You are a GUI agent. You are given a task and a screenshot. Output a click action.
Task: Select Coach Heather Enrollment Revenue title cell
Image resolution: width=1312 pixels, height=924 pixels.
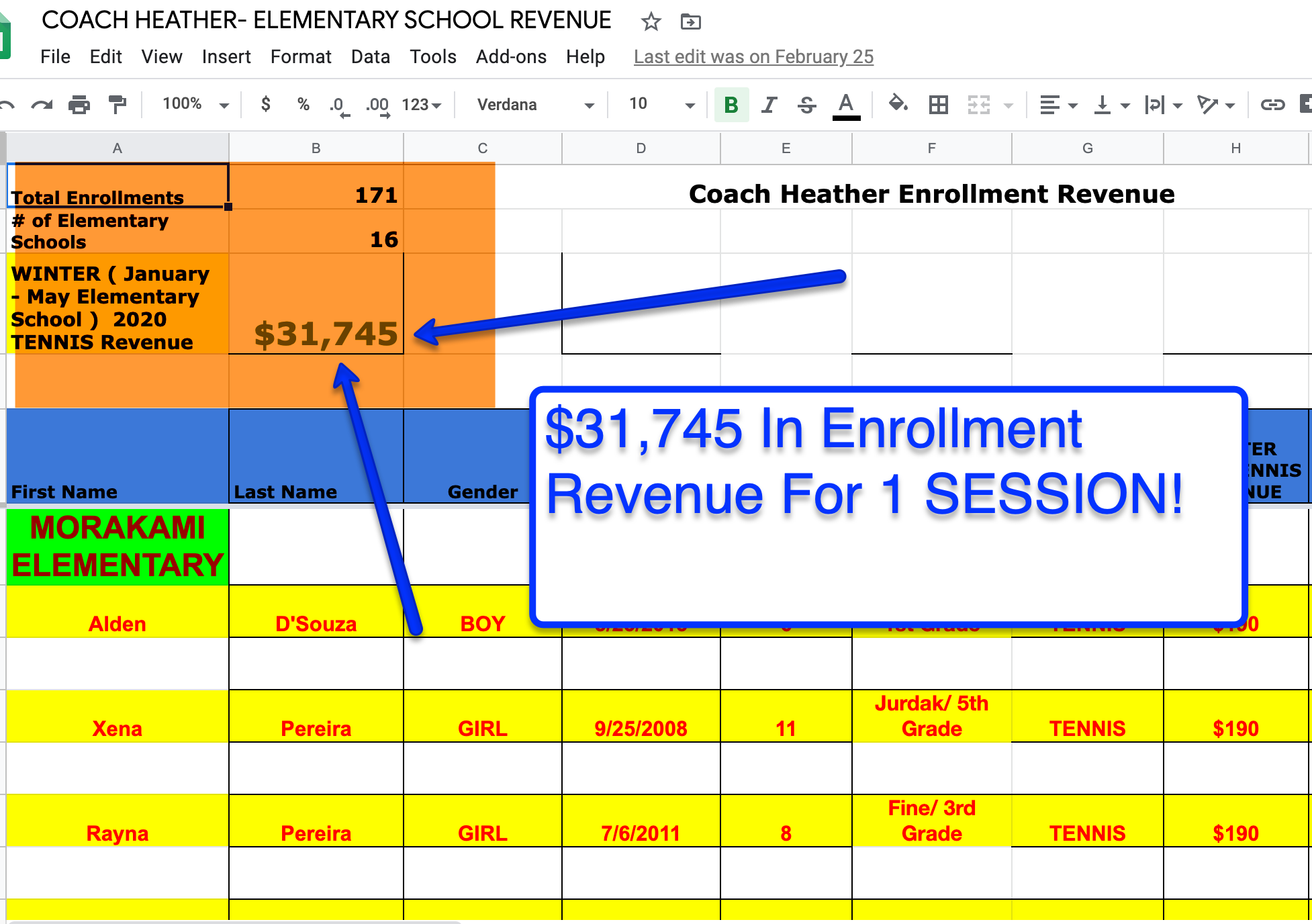(x=932, y=193)
